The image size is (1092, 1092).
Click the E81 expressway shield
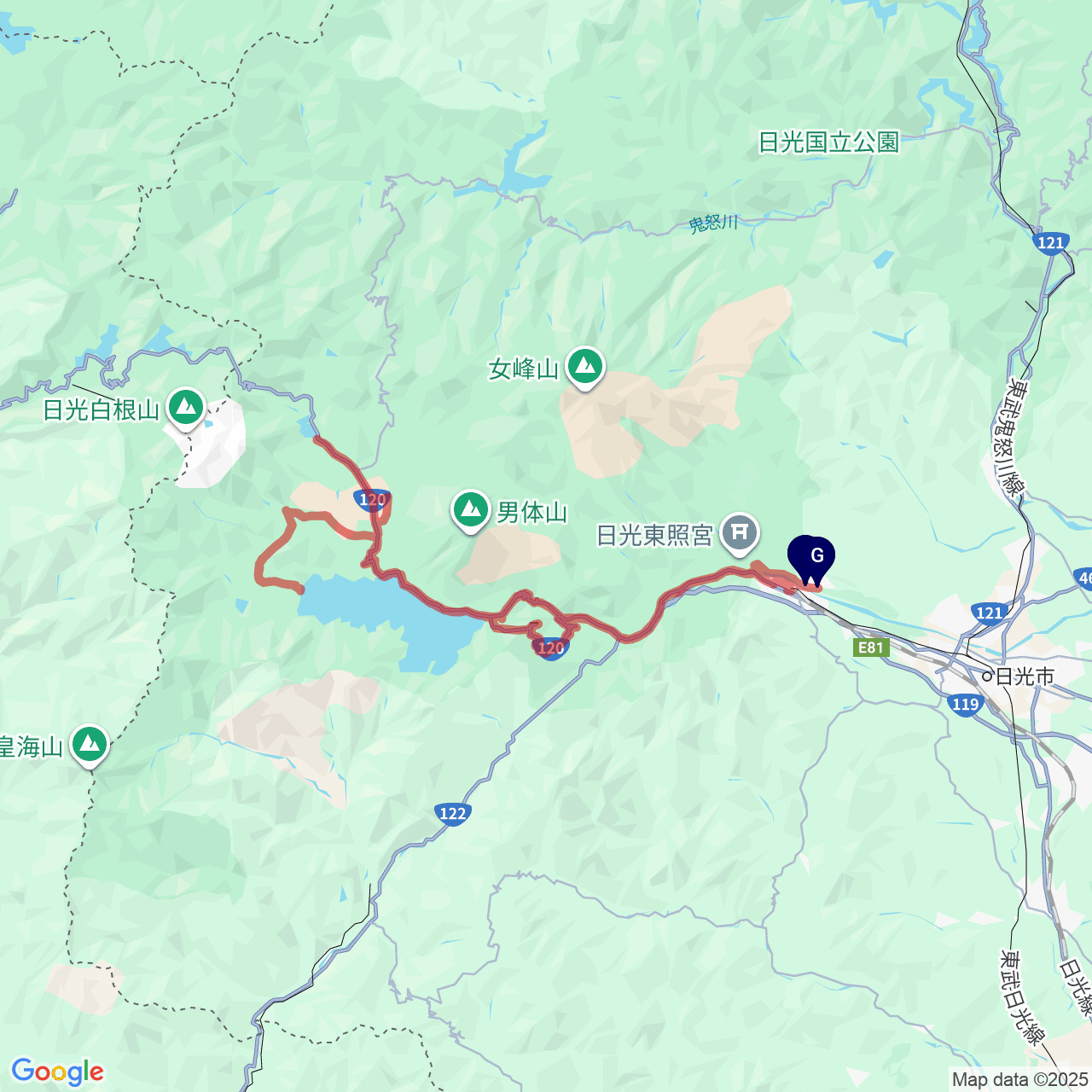(x=870, y=648)
